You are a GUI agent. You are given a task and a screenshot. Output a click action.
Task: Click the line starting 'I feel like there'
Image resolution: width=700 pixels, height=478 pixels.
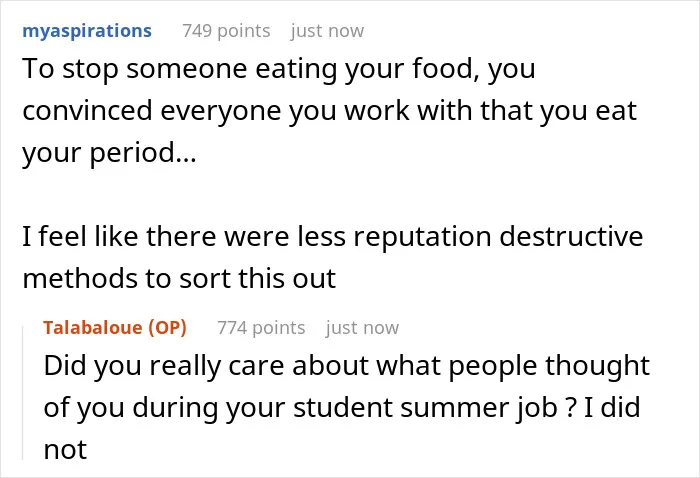tap(333, 237)
